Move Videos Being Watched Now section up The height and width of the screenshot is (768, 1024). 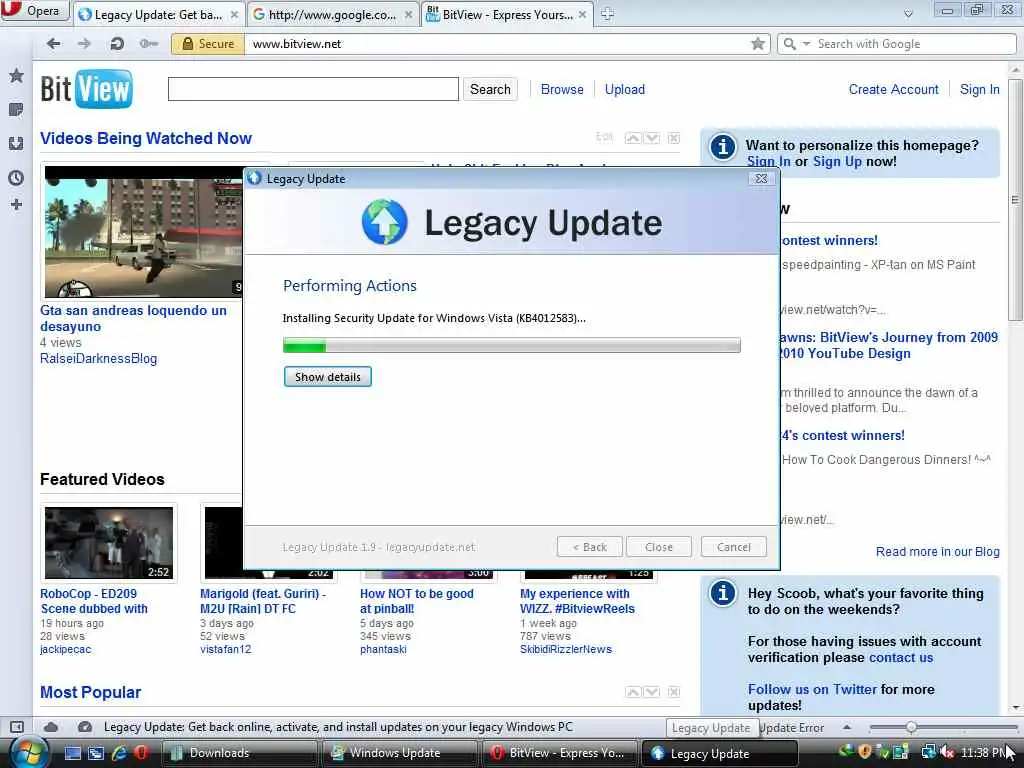(x=633, y=138)
